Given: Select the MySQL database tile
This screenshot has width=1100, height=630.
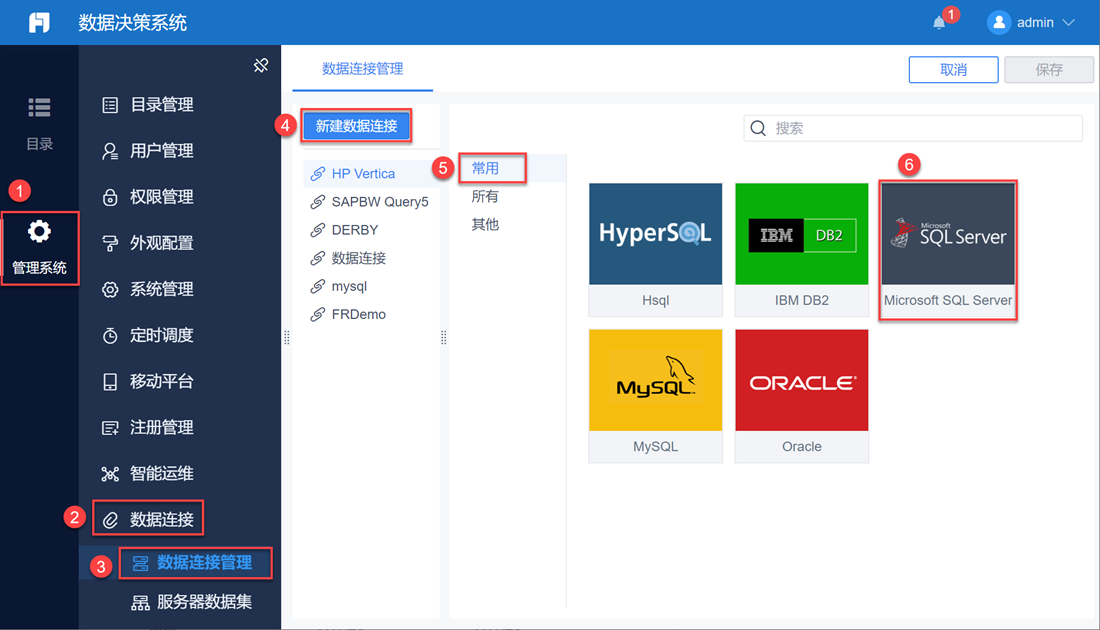Looking at the screenshot, I should click(x=655, y=396).
